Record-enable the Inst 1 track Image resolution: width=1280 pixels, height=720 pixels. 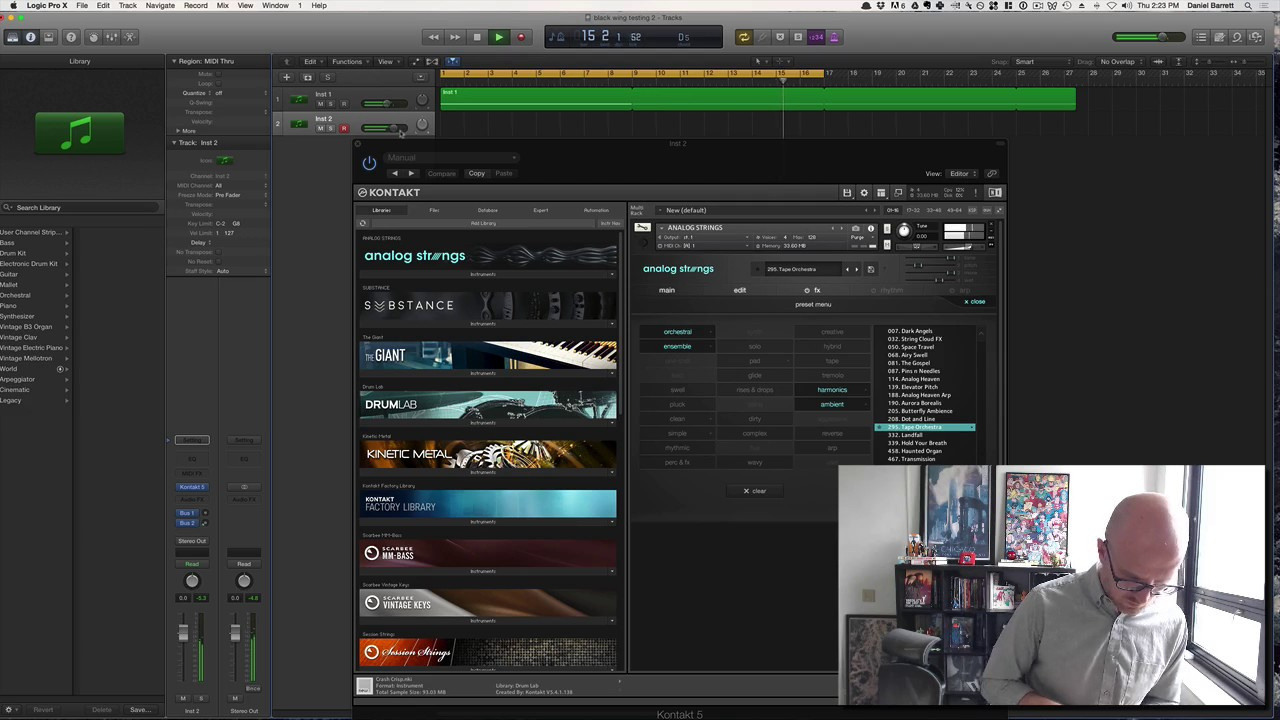click(344, 103)
